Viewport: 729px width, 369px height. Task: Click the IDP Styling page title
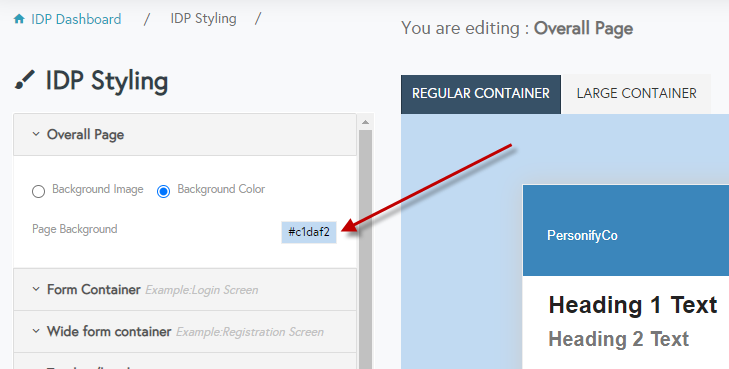point(106,81)
